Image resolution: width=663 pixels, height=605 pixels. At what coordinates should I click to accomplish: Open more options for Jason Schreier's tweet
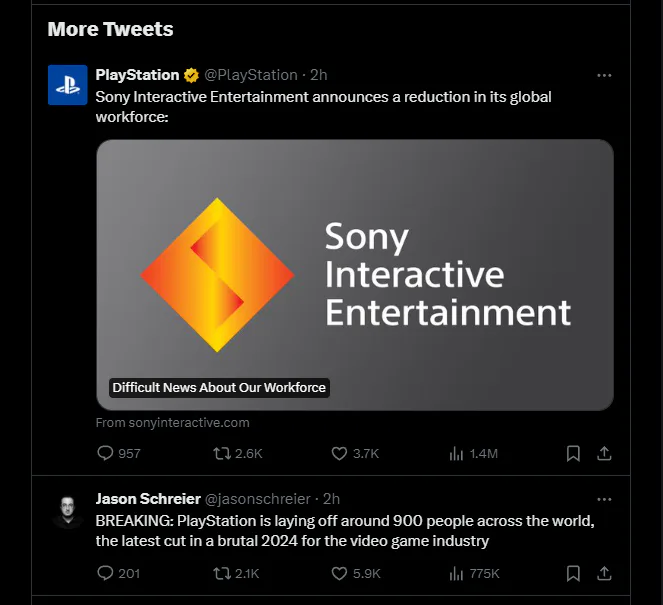(603, 498)
